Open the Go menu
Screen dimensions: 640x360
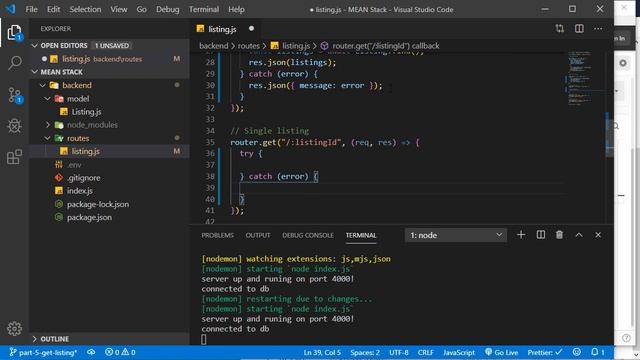tap(142, 9)
